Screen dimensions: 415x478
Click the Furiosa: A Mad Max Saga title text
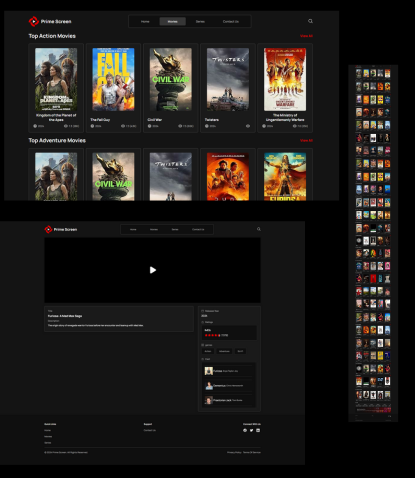[x=65, y=316]
